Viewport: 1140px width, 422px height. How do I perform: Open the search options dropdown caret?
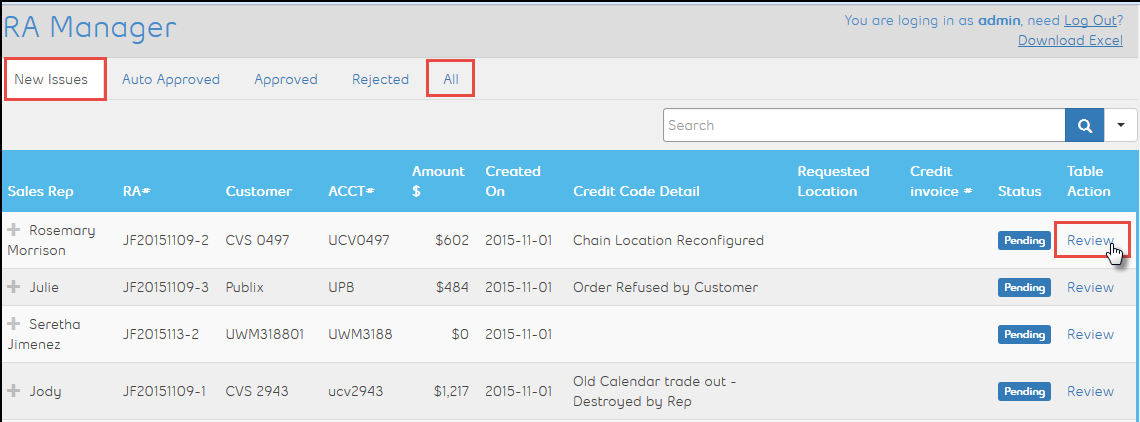pyautogui.click(x=1120, y=125)
